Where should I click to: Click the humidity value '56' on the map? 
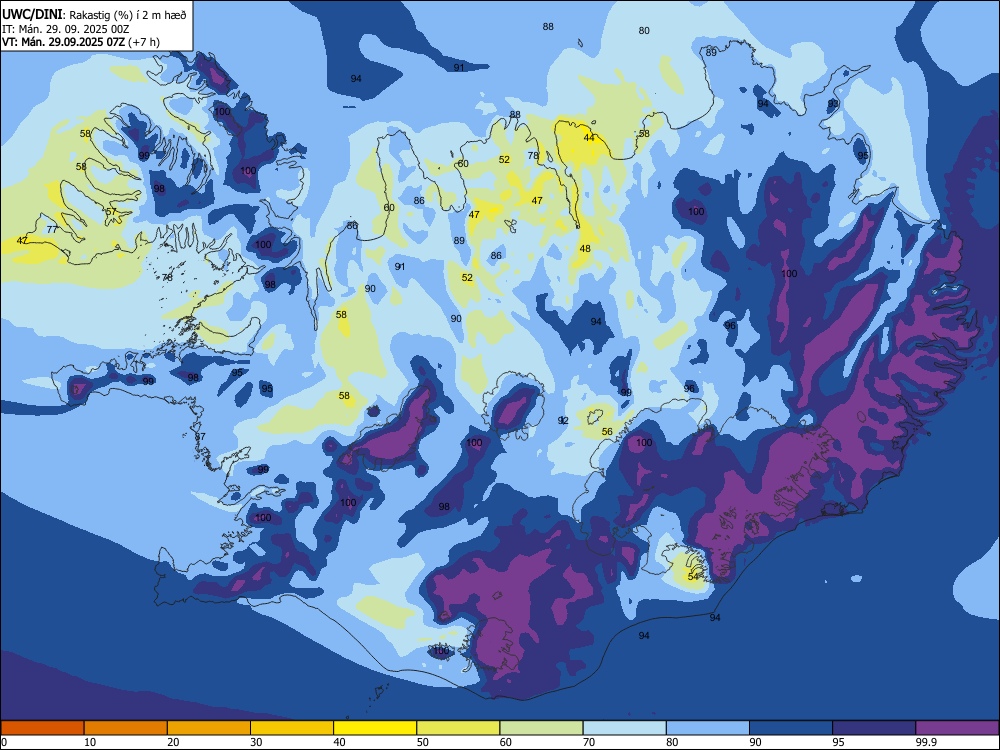click(607, 432)
